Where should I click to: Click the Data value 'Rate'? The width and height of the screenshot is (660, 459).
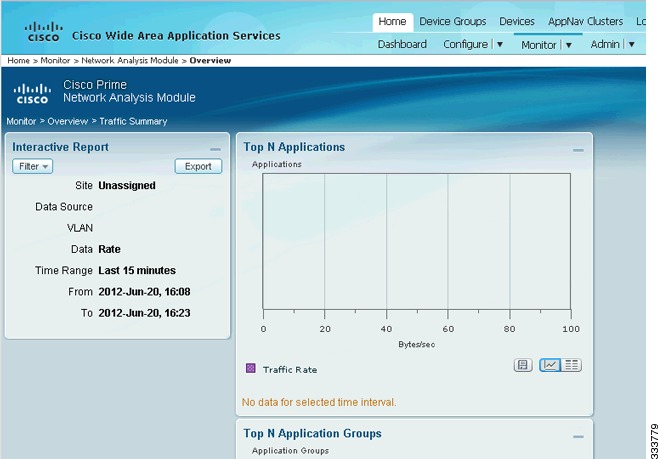pyautogui.click(x=109, y=249)
